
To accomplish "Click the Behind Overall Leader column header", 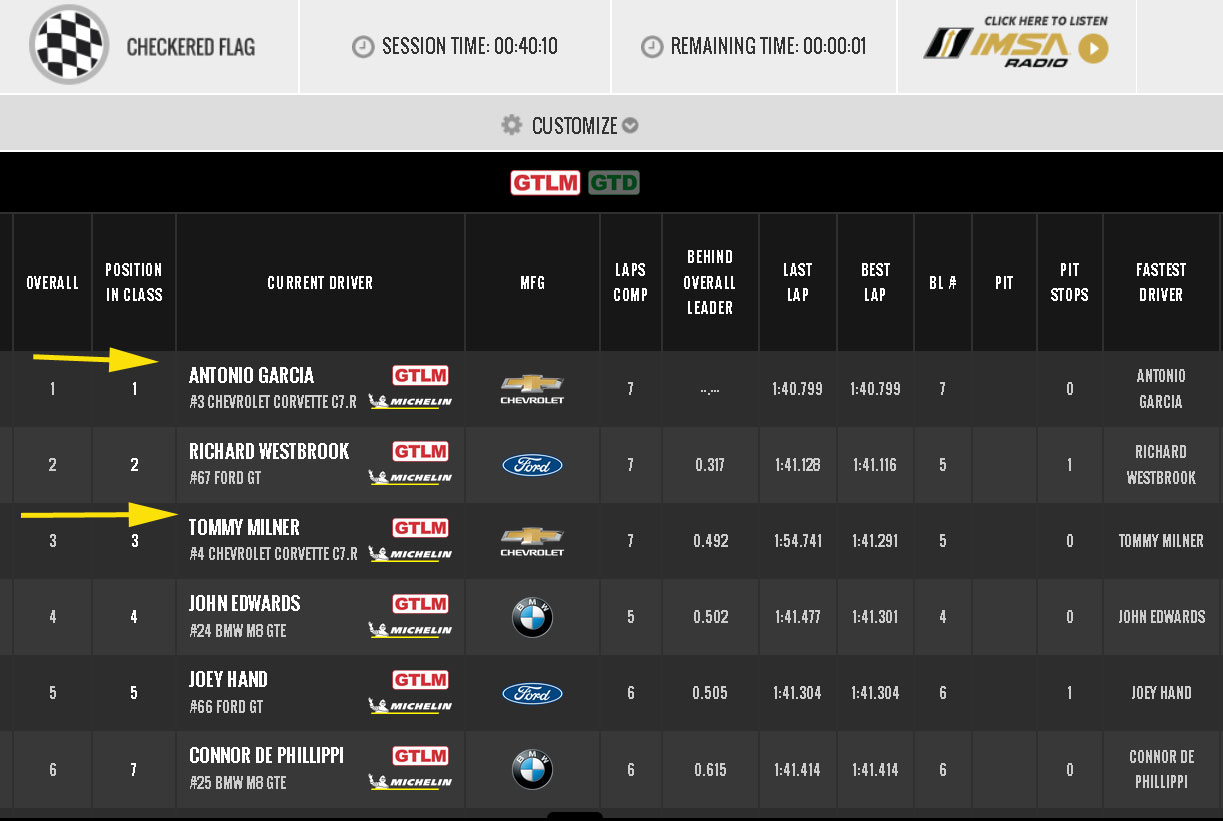I will pyautogui.click(x=709, y=282).
